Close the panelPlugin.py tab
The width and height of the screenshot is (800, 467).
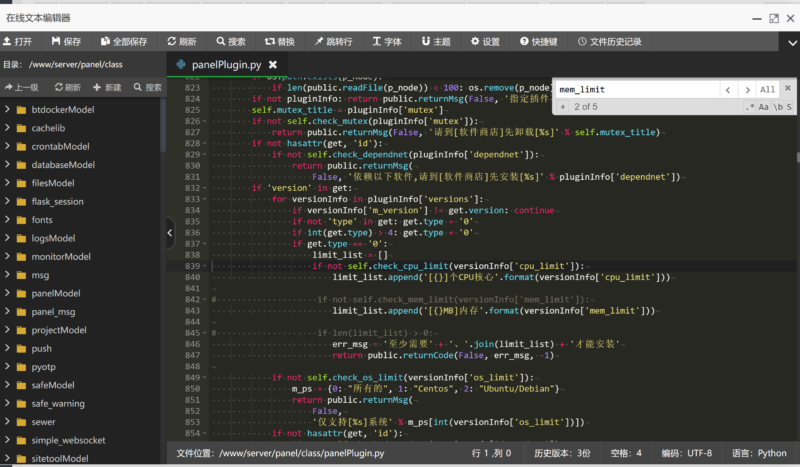click(x=272, y=65)
